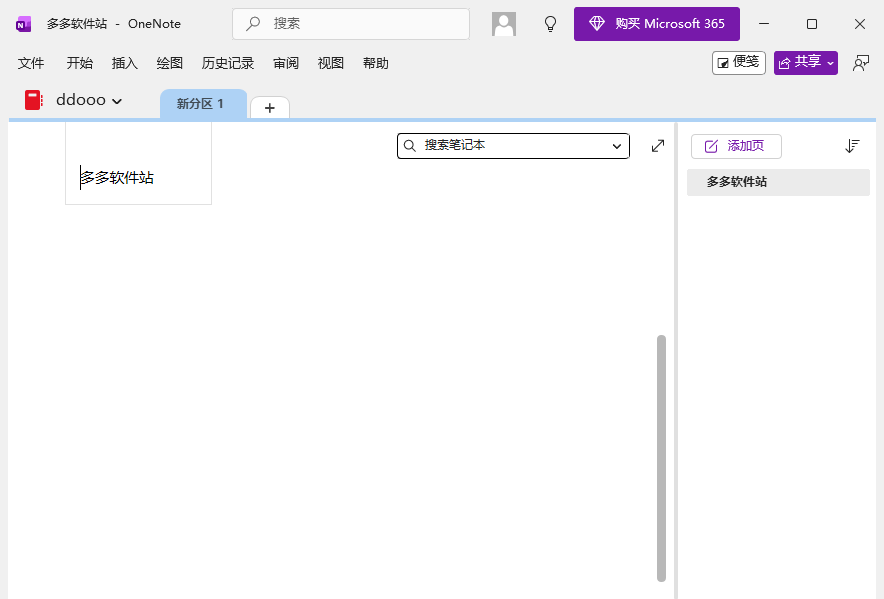Expand the ddooo notebook dropdown

(x=117, y=101)
